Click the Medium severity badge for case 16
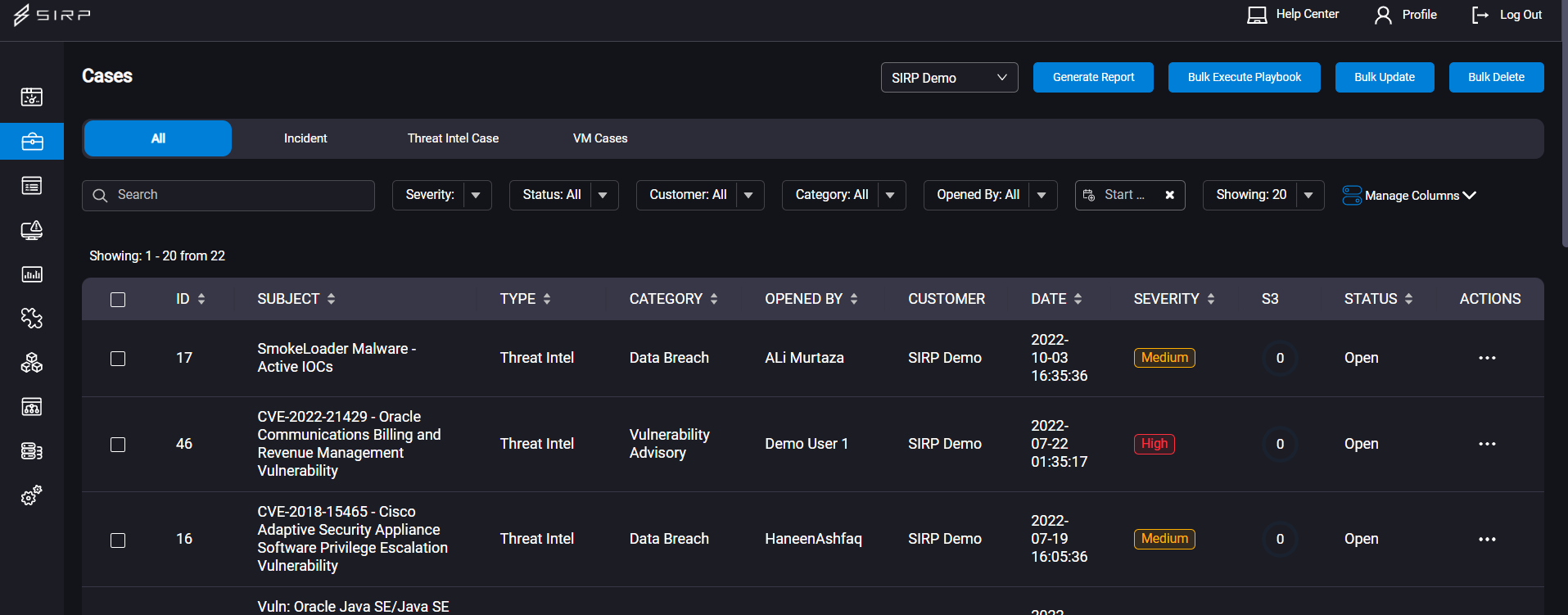 (1164, 539)
